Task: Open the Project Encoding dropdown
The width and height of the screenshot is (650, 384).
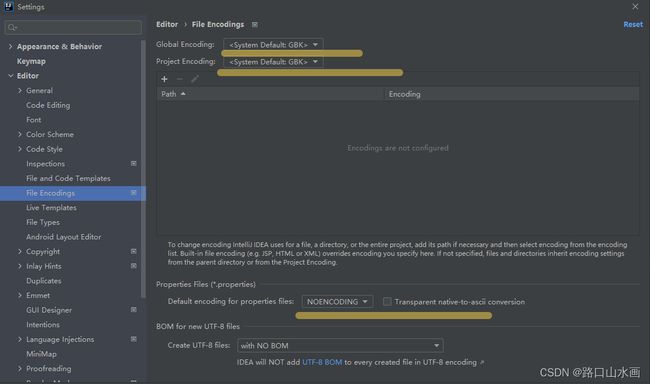Action: 273,62
